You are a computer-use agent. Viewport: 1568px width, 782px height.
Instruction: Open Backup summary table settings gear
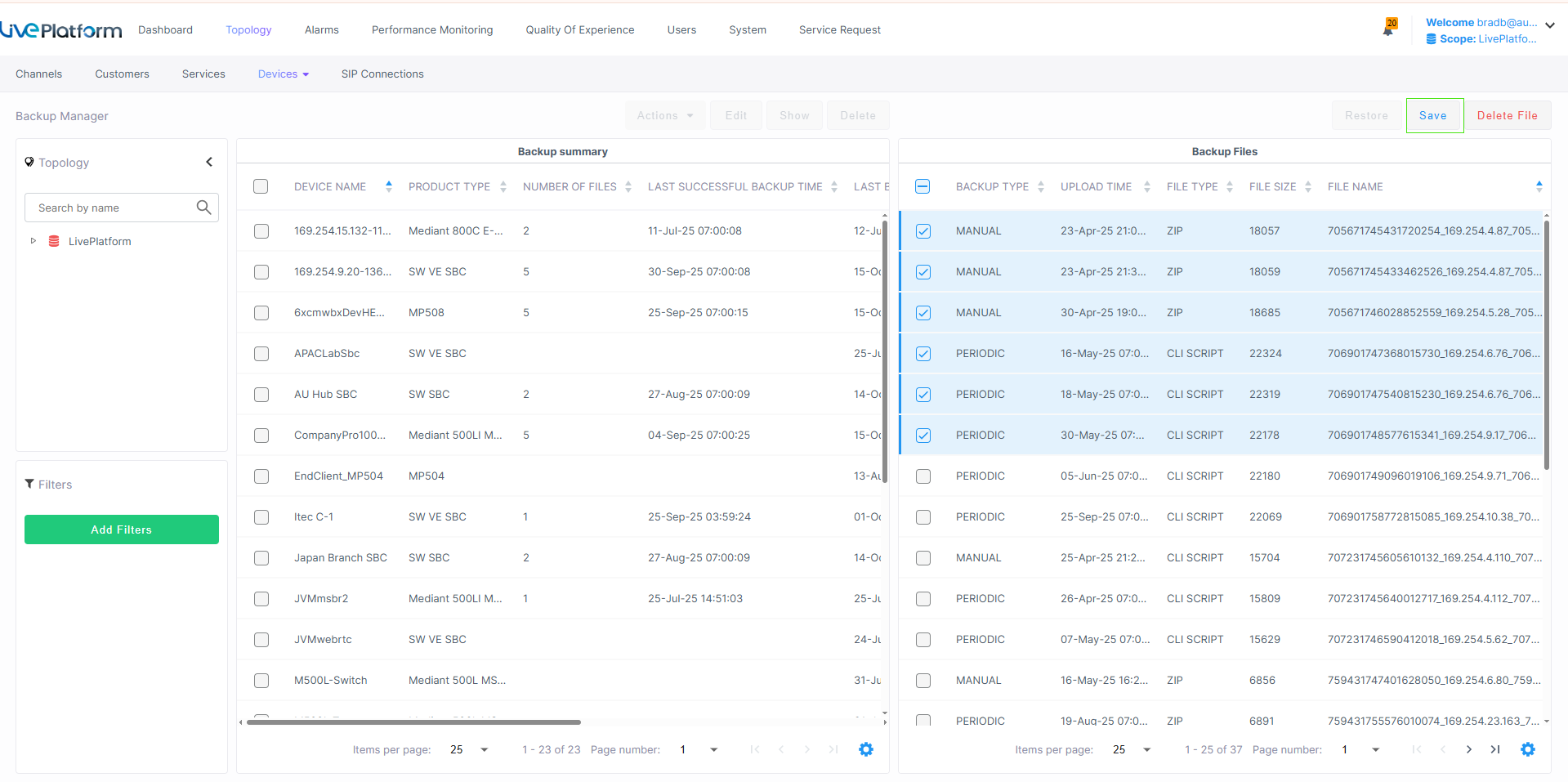tap(866, 749)
